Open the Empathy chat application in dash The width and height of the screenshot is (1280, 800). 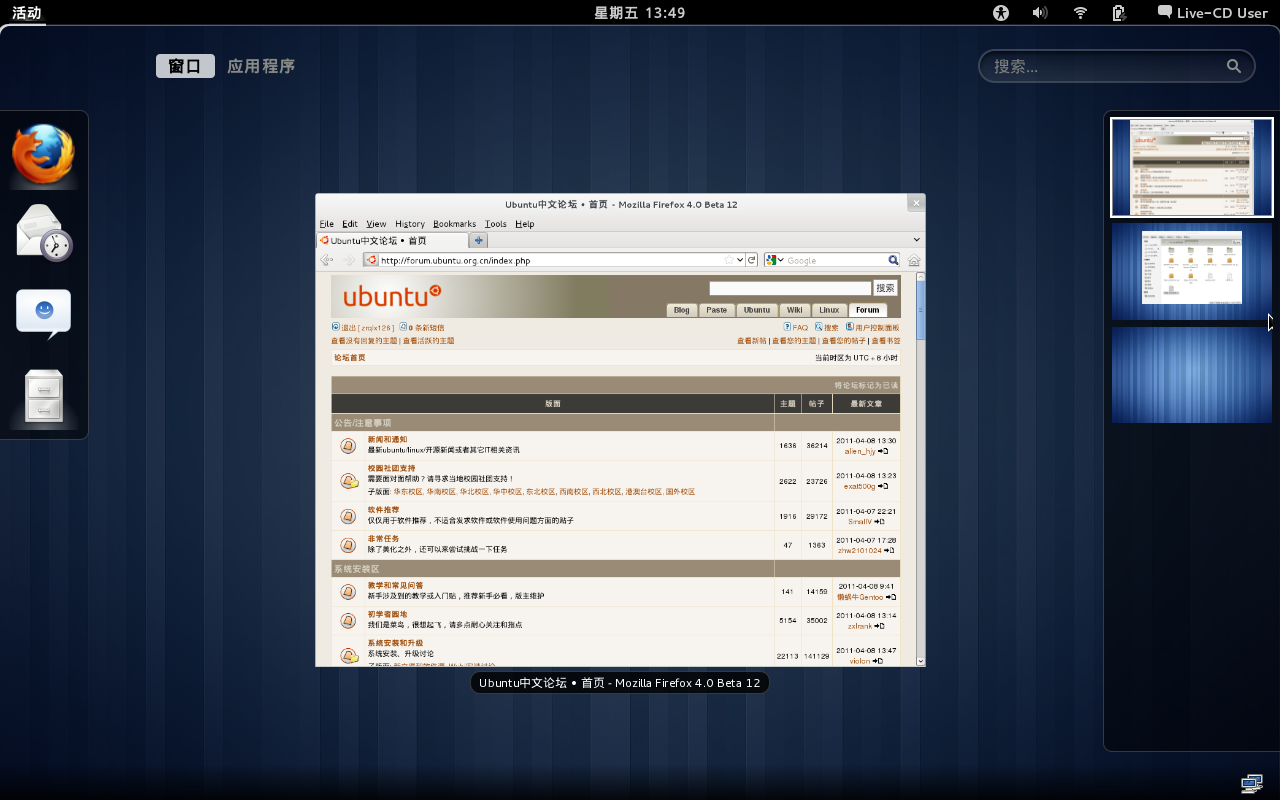click(44, 314)
